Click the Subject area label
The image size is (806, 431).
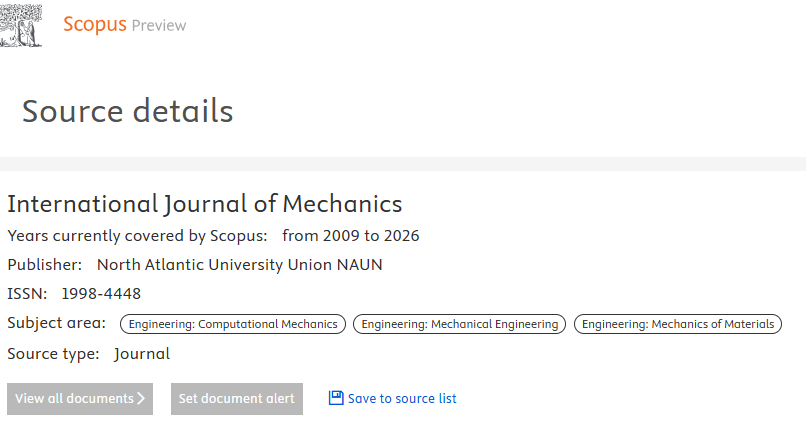tap(56, 323)
